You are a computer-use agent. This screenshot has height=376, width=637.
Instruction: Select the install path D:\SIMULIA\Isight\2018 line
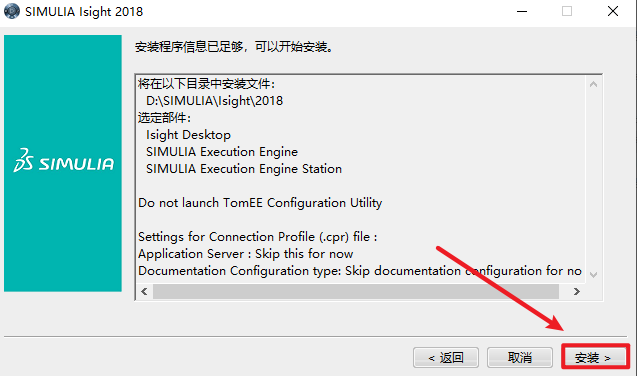[x=214, y=101]
